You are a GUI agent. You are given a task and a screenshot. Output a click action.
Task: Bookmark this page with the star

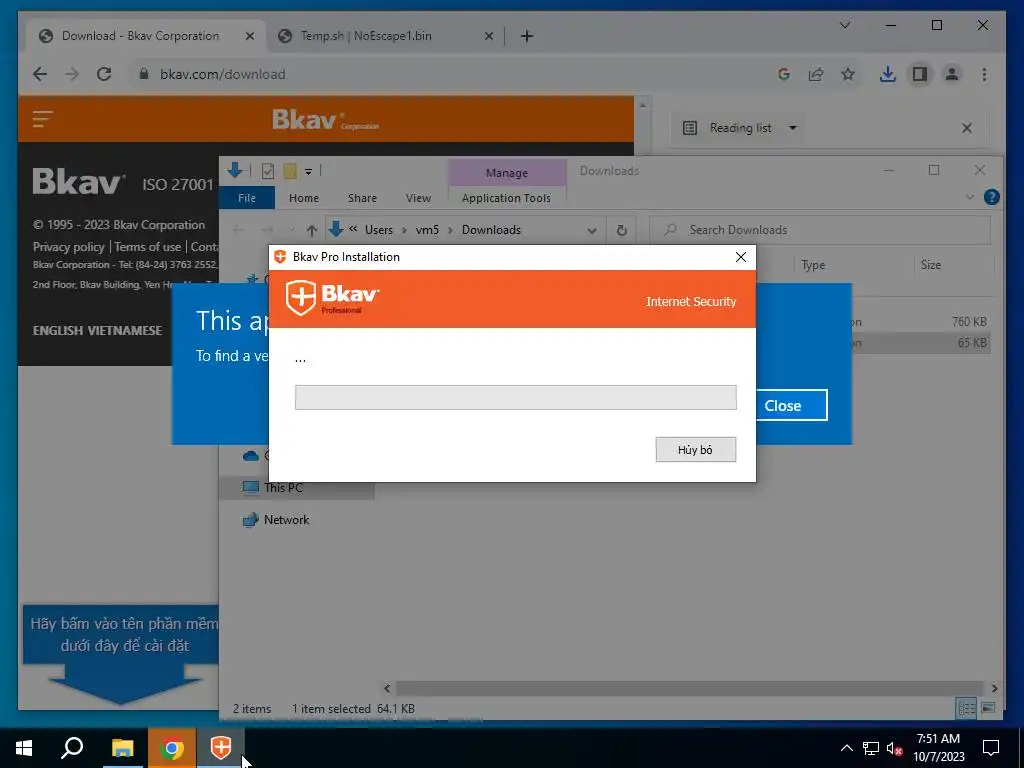point(848,74)
